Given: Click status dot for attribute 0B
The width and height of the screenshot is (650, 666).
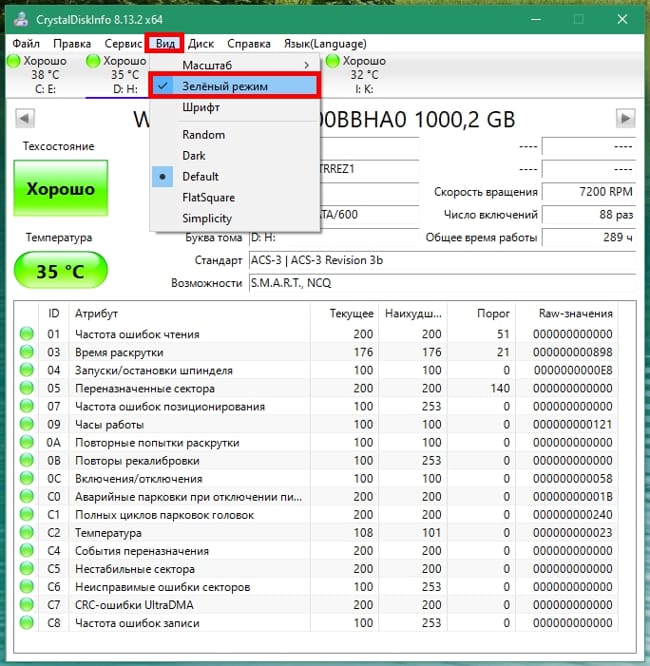Looking at the screenshot, I should 27,460.
